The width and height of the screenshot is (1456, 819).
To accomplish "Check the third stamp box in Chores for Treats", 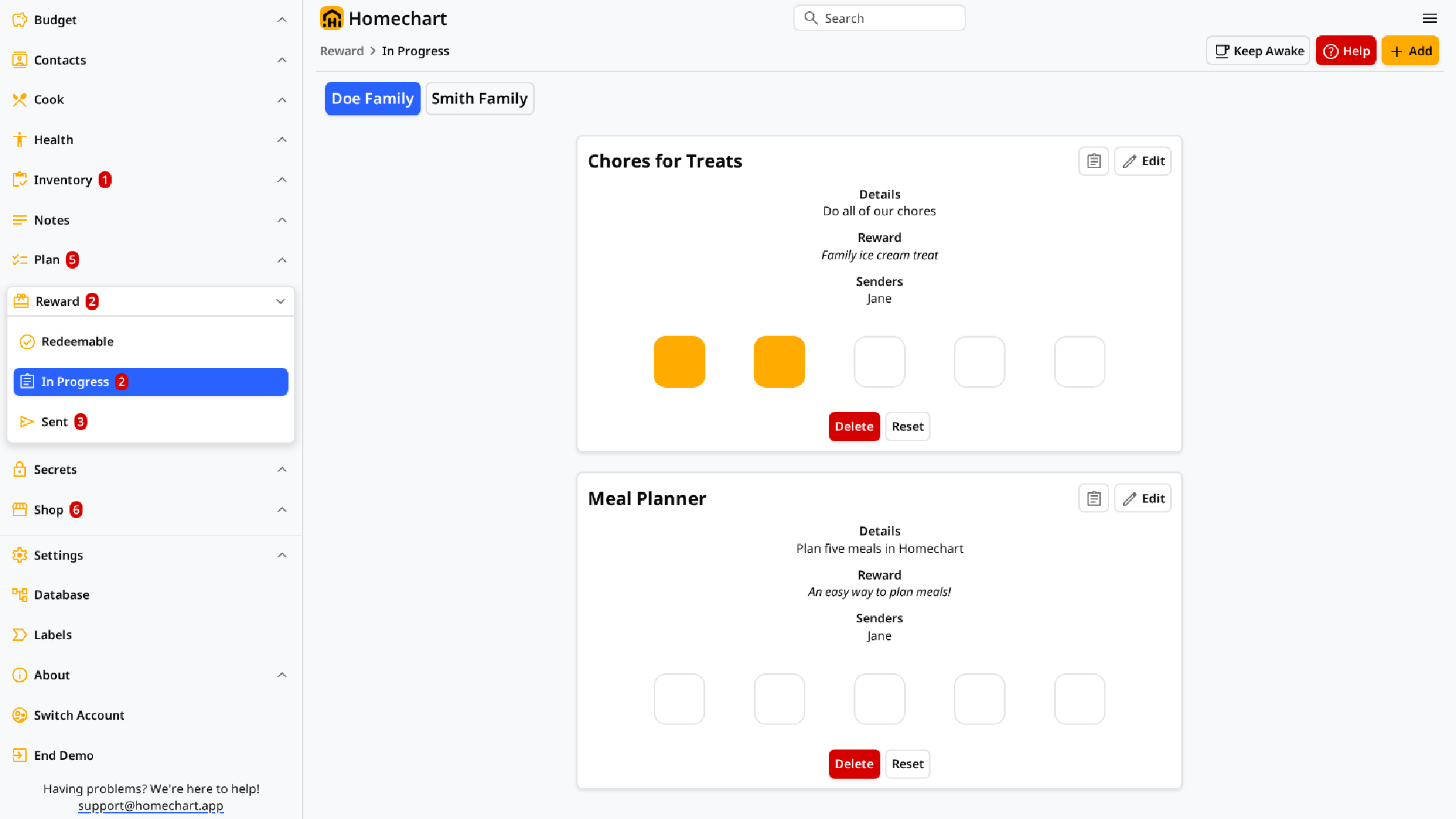I will click(879, 362).
